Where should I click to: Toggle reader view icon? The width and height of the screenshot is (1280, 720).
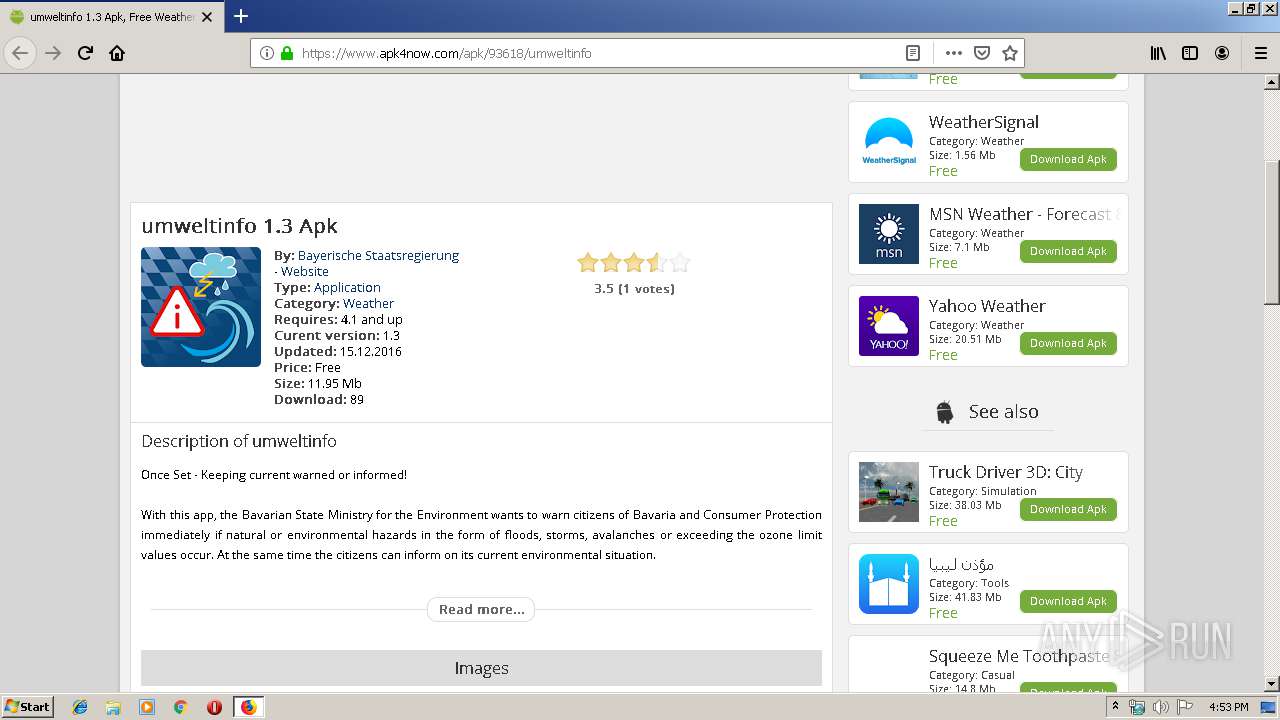click(x=913, y=53)
